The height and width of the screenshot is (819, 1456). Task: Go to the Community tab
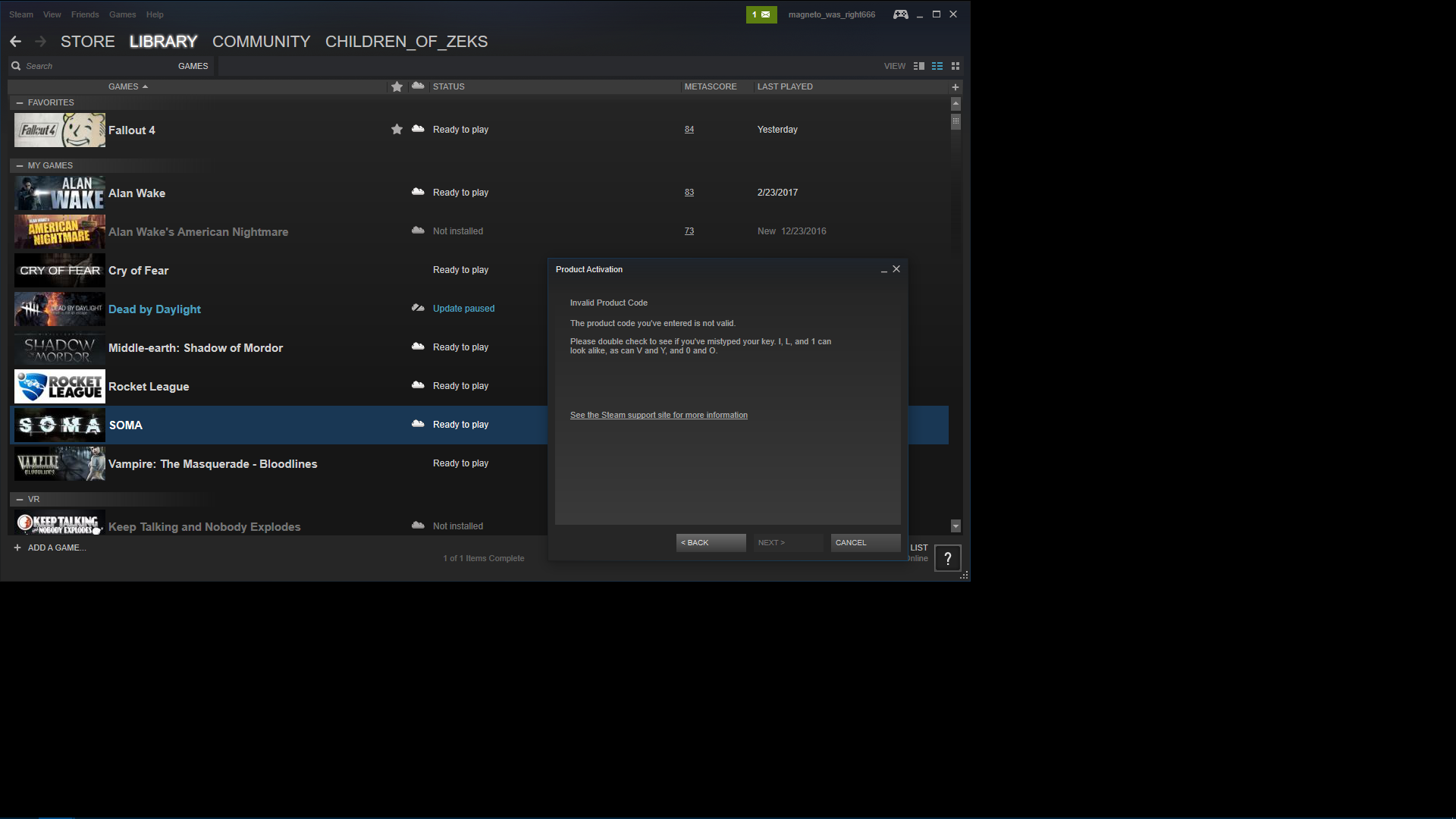point(262,42)
